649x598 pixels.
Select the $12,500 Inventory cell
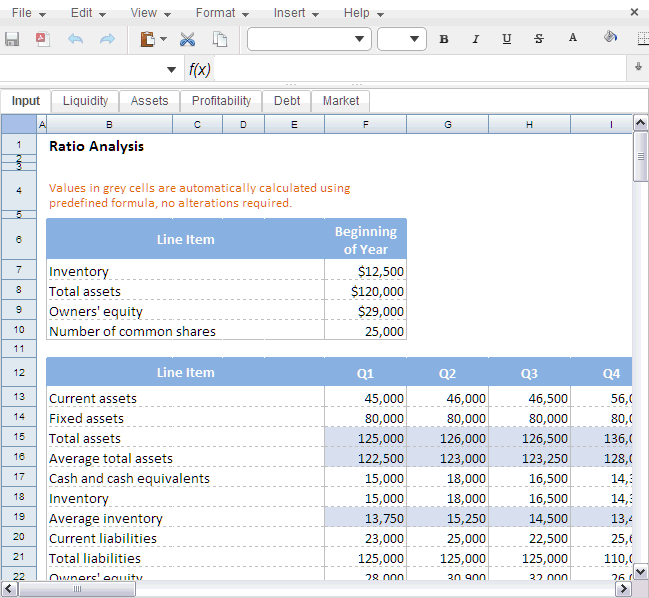pyautogui.click(x=365, y=271)
